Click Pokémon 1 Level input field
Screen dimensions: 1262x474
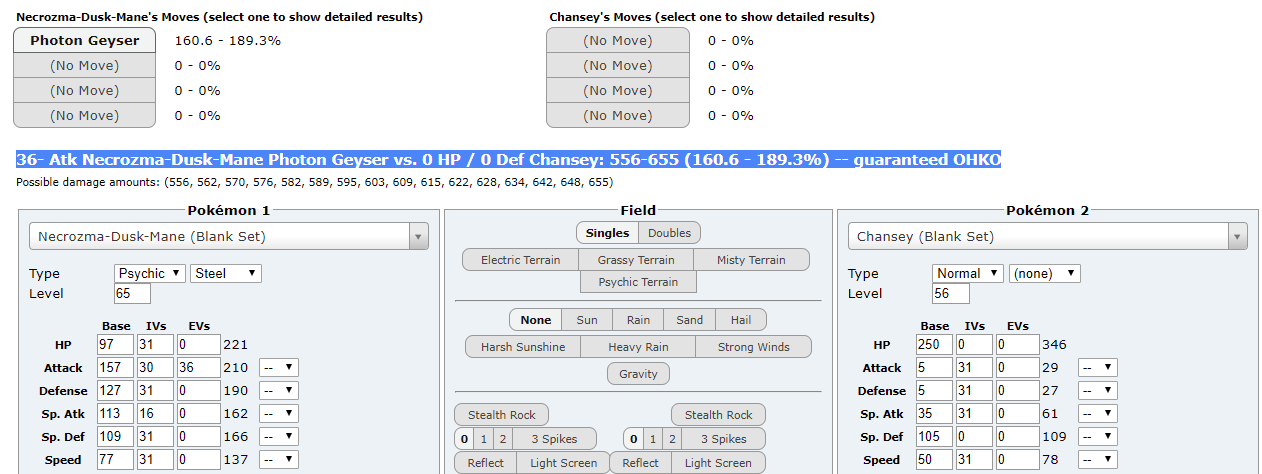(x=132, y=294)
